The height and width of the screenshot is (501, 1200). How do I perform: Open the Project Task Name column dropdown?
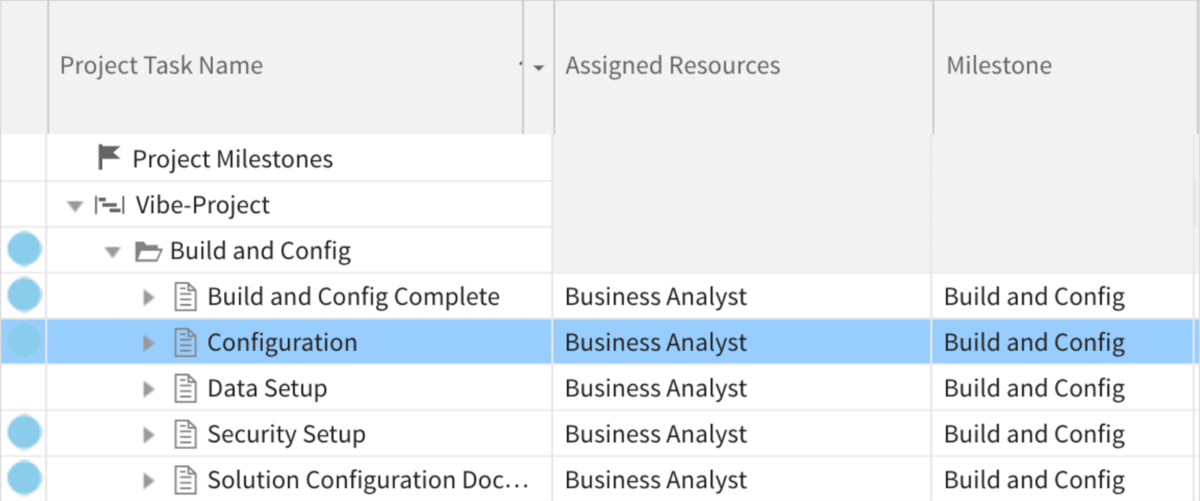click(x=539, y=67)
